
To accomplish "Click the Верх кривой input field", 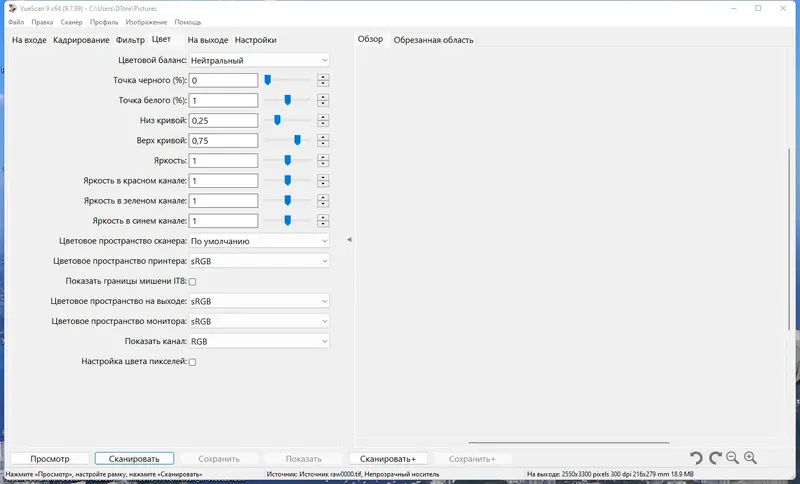I will [223, 141].
